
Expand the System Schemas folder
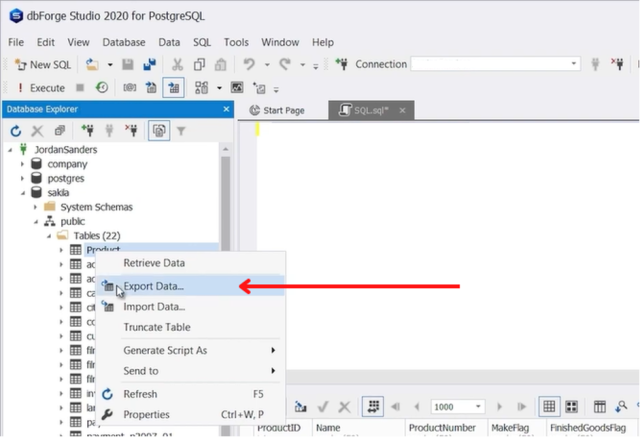(x=35, y=207)
